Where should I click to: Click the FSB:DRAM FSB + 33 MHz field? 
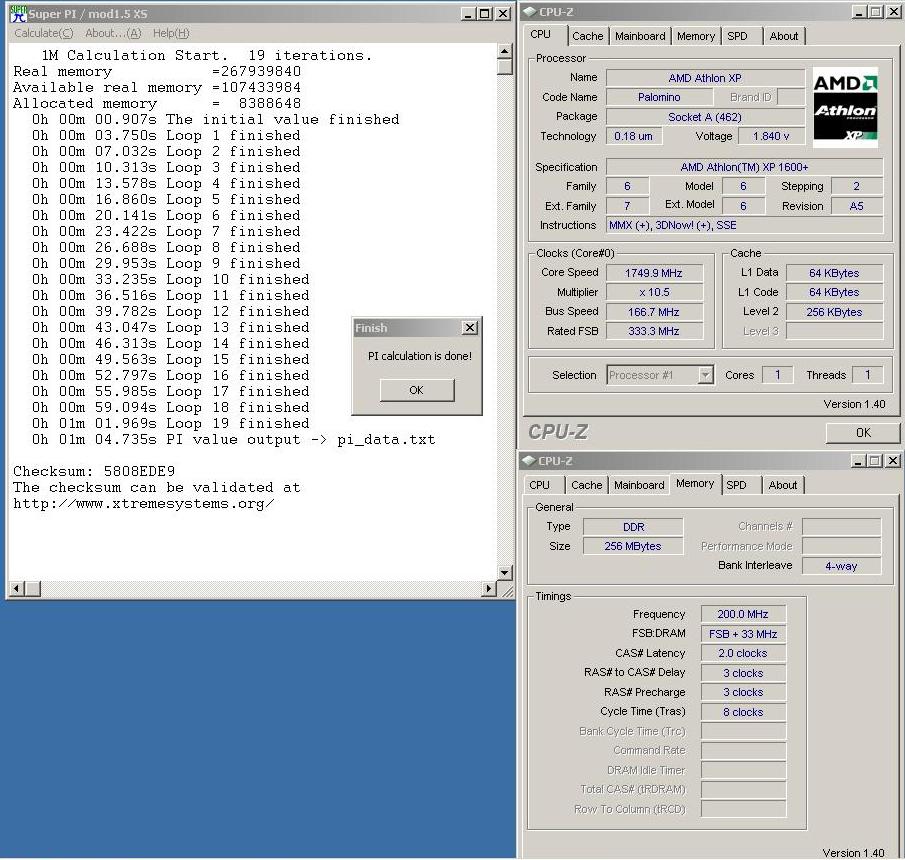tap(743, 634)
